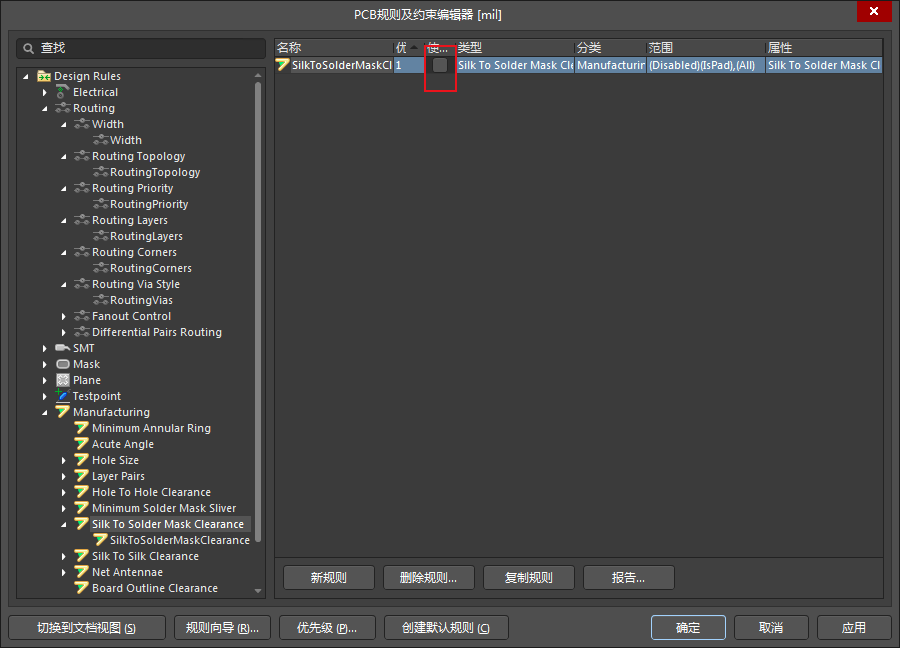This screenshot has width=900, height=648.
Task: Enable the SilkToSolderMaskClearance rule checkbox
Action: point(440,65)
